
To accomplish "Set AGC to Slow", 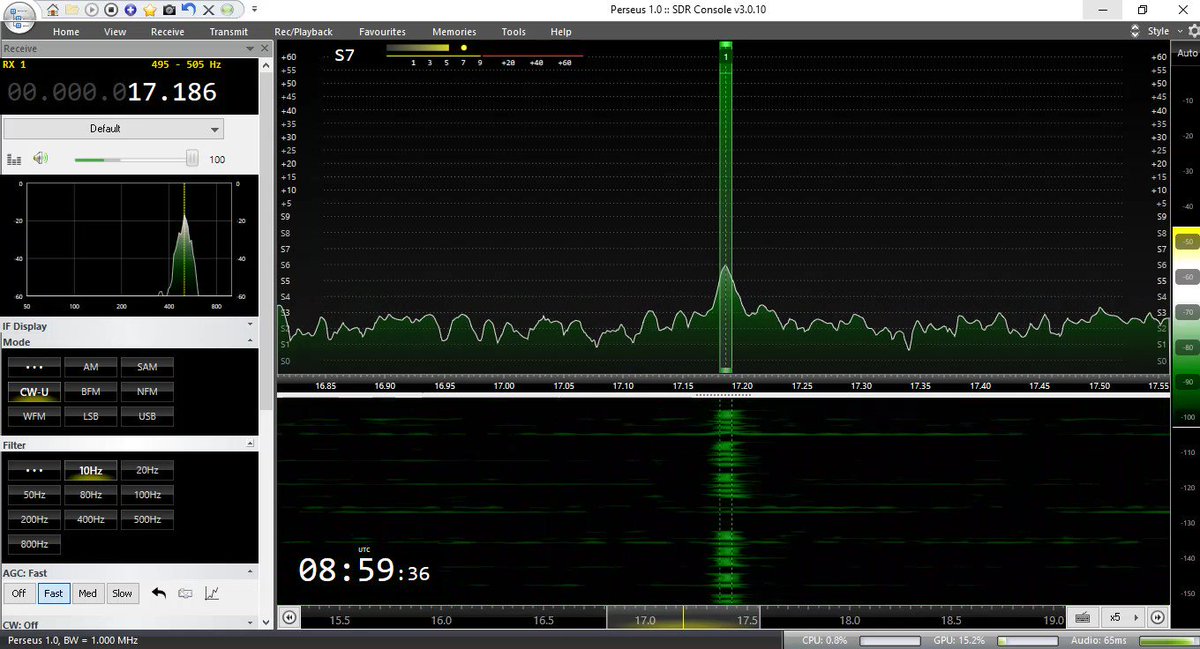I will [x=122, y=593].
